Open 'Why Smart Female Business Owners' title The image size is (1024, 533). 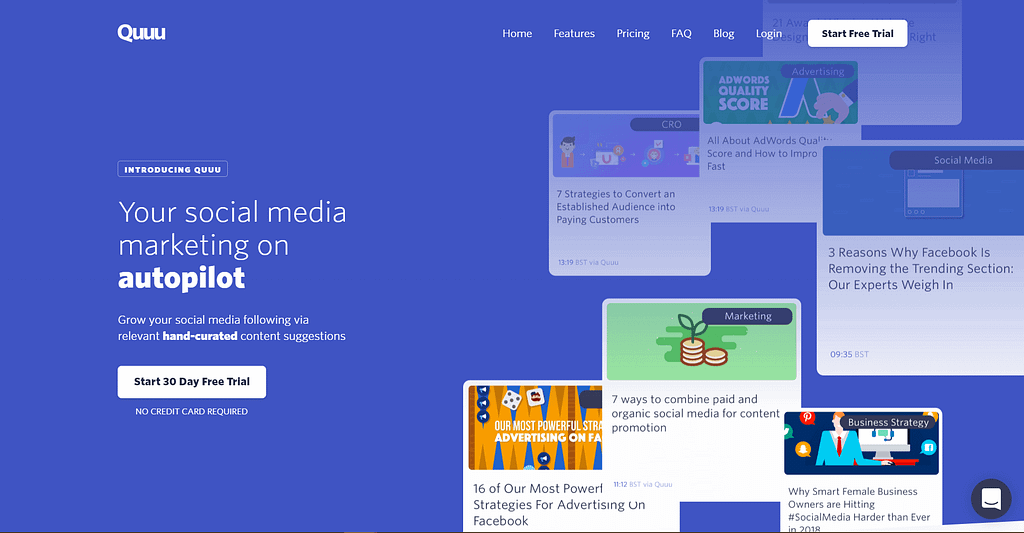point(859,510)
